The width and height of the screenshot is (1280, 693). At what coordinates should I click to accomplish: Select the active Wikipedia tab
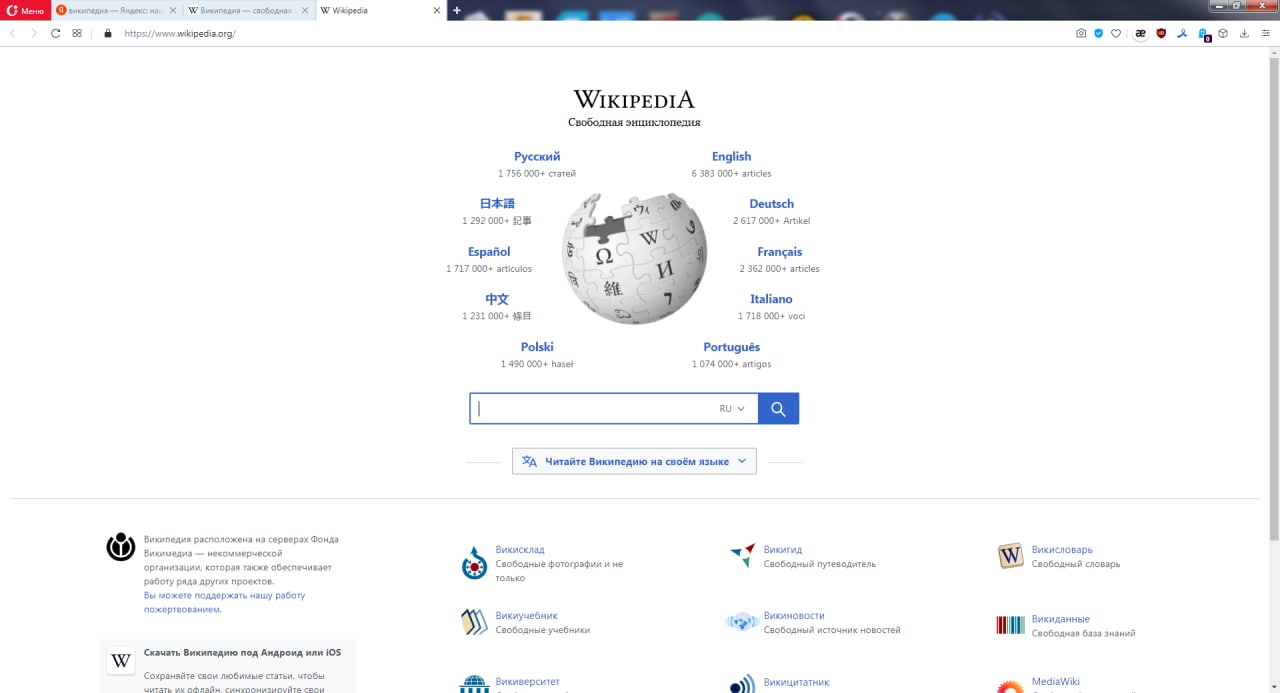(381, 10)
